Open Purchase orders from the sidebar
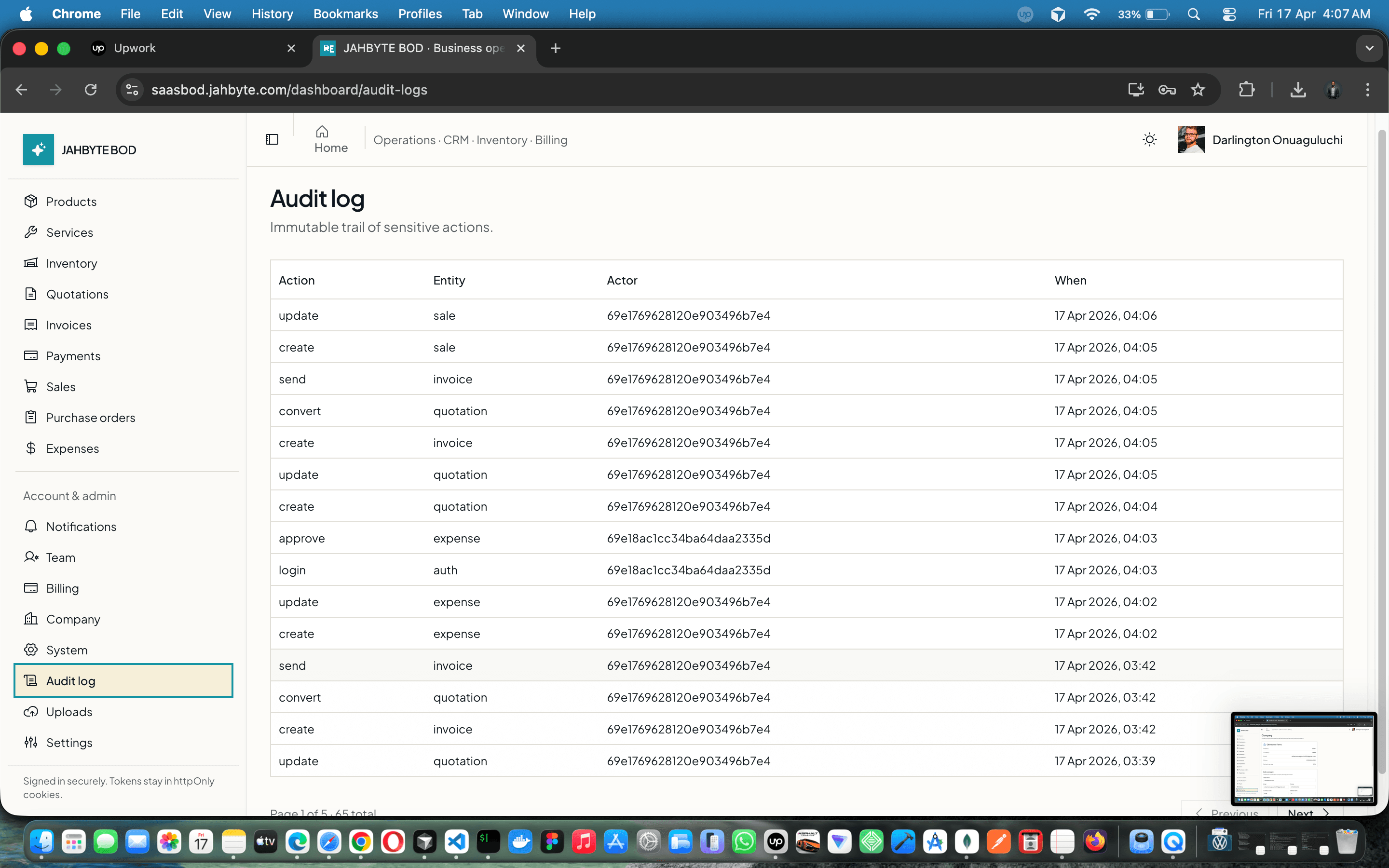This screenshot has width=1389, height=868. pyautogui.click(x=90, y=417)
